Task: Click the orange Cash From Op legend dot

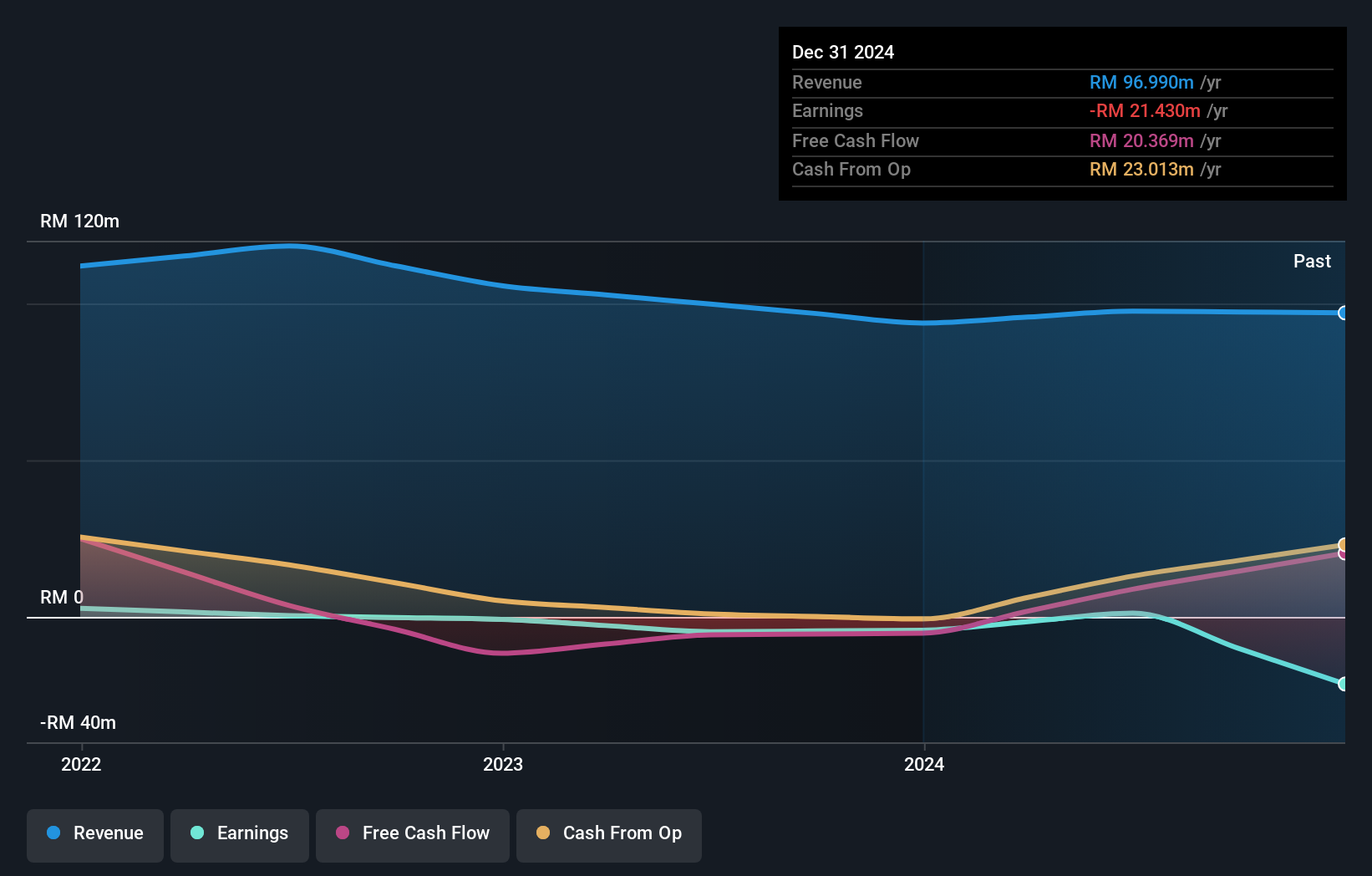Action: [544, 833]
